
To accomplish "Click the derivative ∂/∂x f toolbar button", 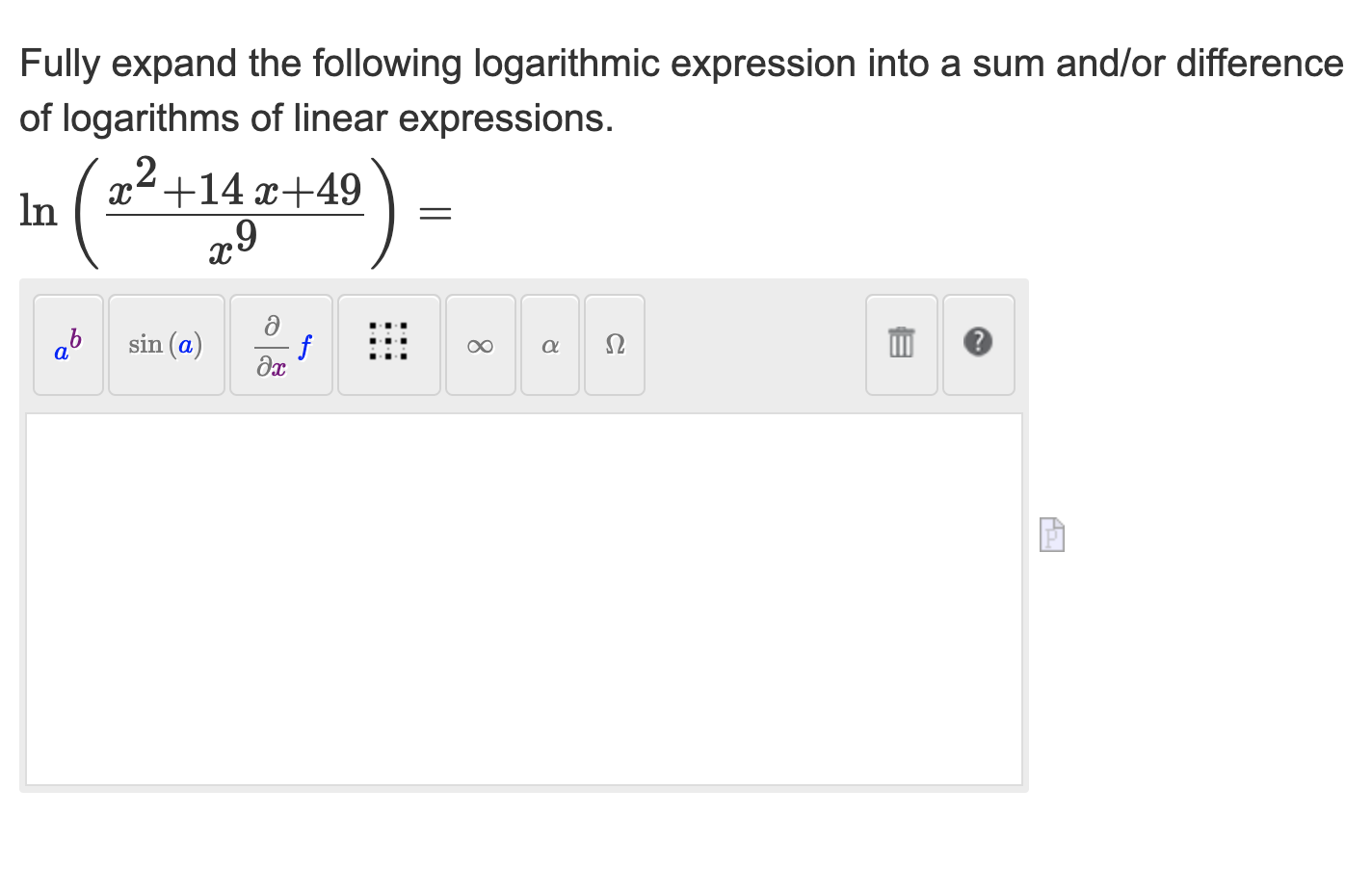I will [280, 345].
